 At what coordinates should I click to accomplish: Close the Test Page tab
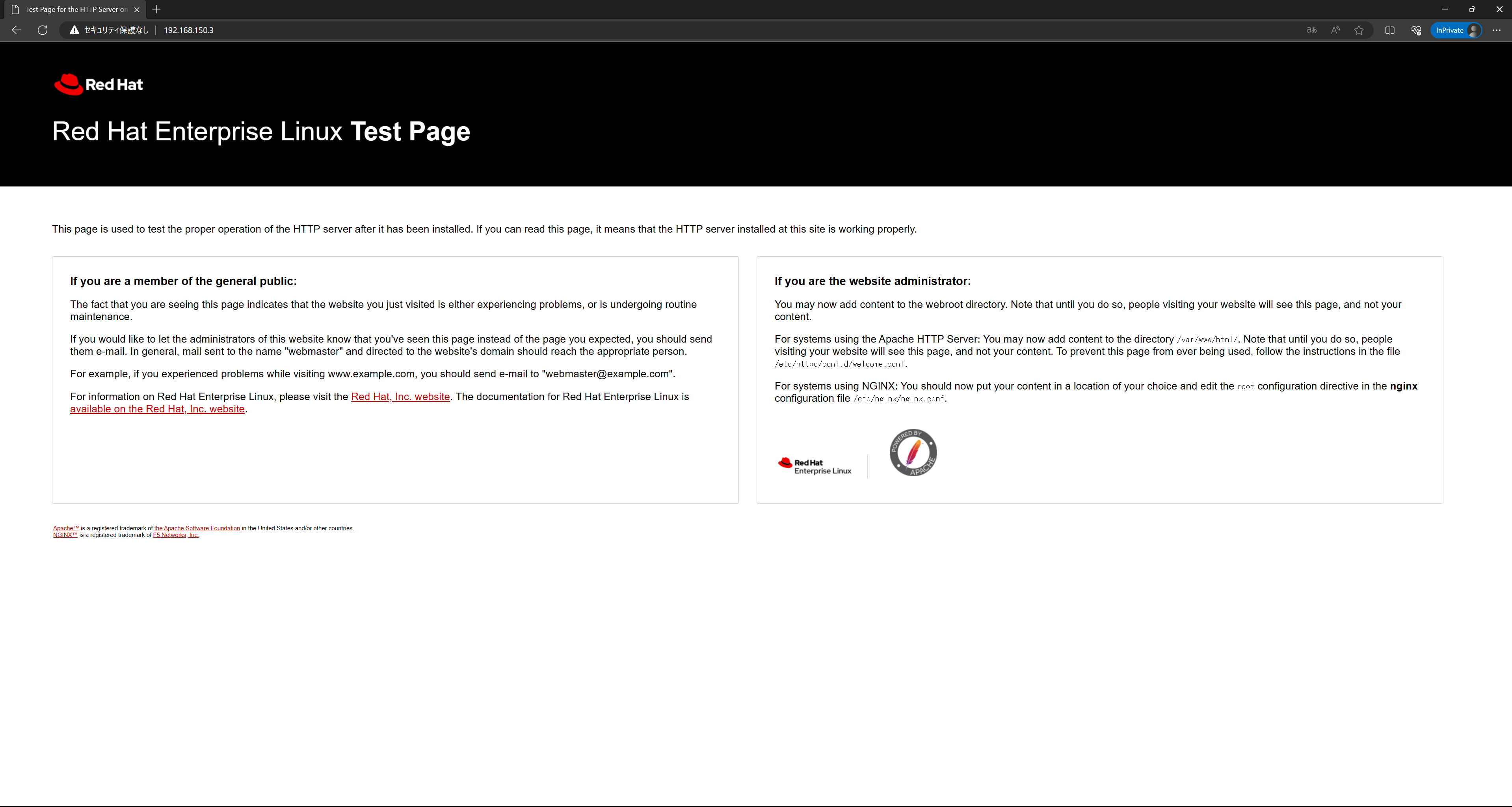[x=137, y=9]
